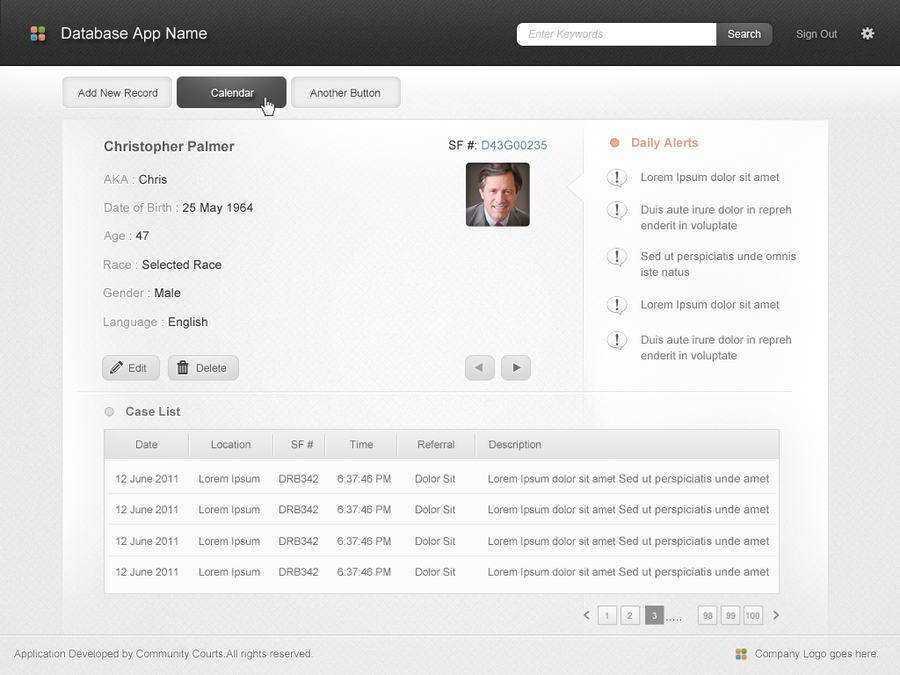
Task: Click the next record arrow icon
Action: click(x=515, y=367)
